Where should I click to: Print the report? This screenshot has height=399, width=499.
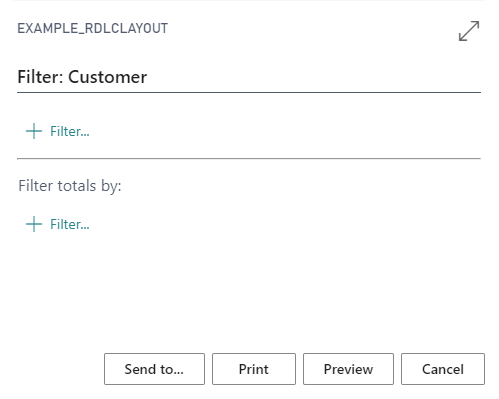coord(254,369)
